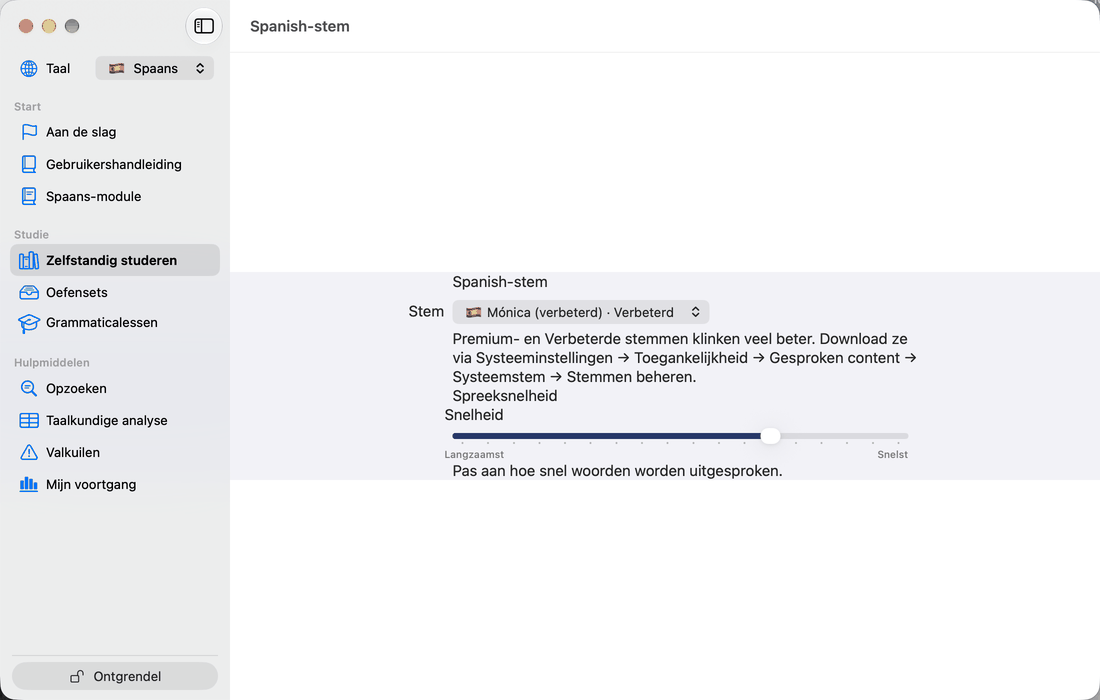This screenshot has width=1100, height=700.
Task: Select the Spaans-module icon
Action: [29, 196]
